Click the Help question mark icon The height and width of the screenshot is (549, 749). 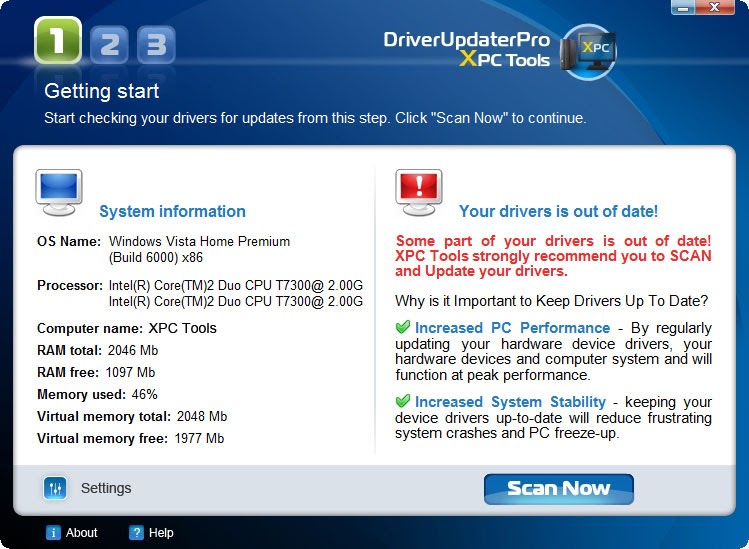click(x=136, y=532)
